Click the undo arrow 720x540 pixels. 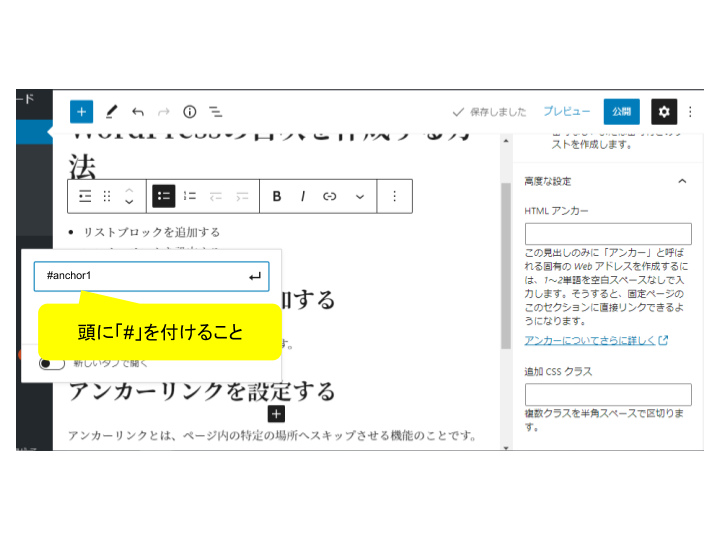tap(138, 112)
